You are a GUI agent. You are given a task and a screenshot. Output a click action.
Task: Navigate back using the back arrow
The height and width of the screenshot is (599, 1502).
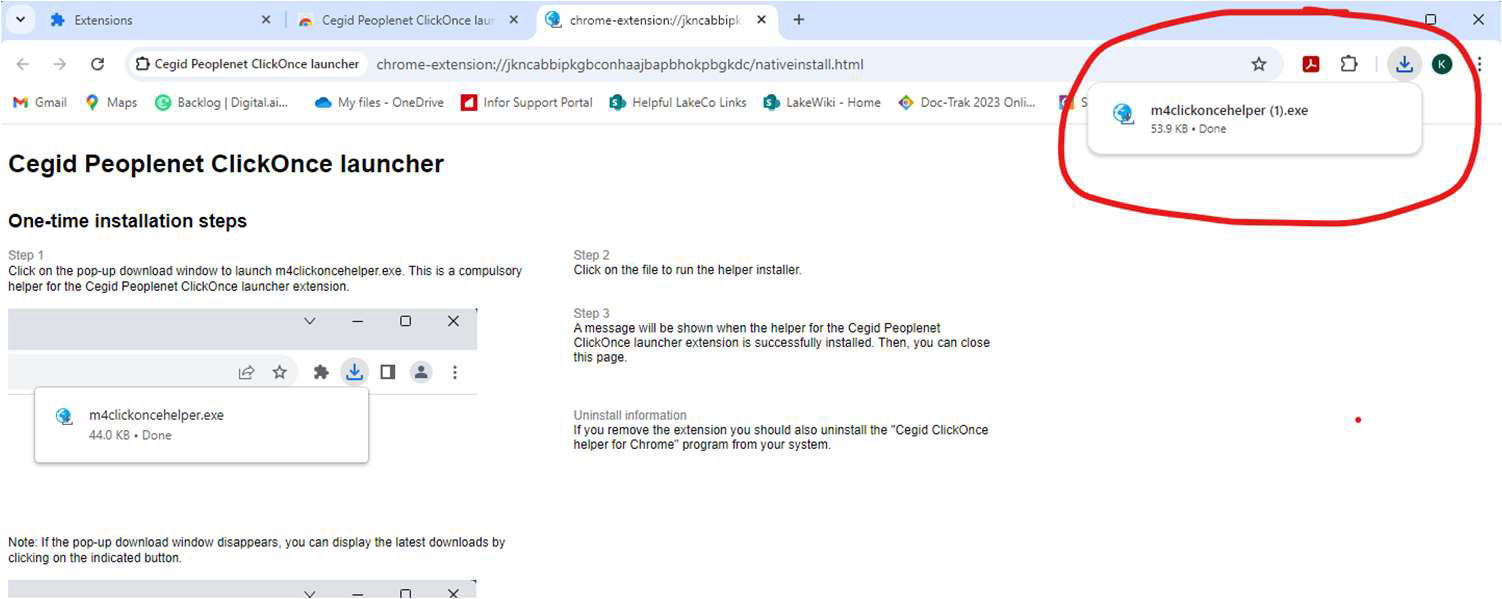[22, 63]
